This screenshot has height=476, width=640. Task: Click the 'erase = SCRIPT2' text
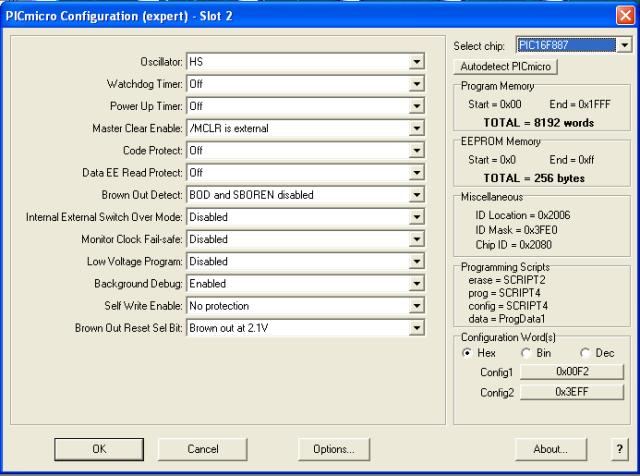pos(507,280)
